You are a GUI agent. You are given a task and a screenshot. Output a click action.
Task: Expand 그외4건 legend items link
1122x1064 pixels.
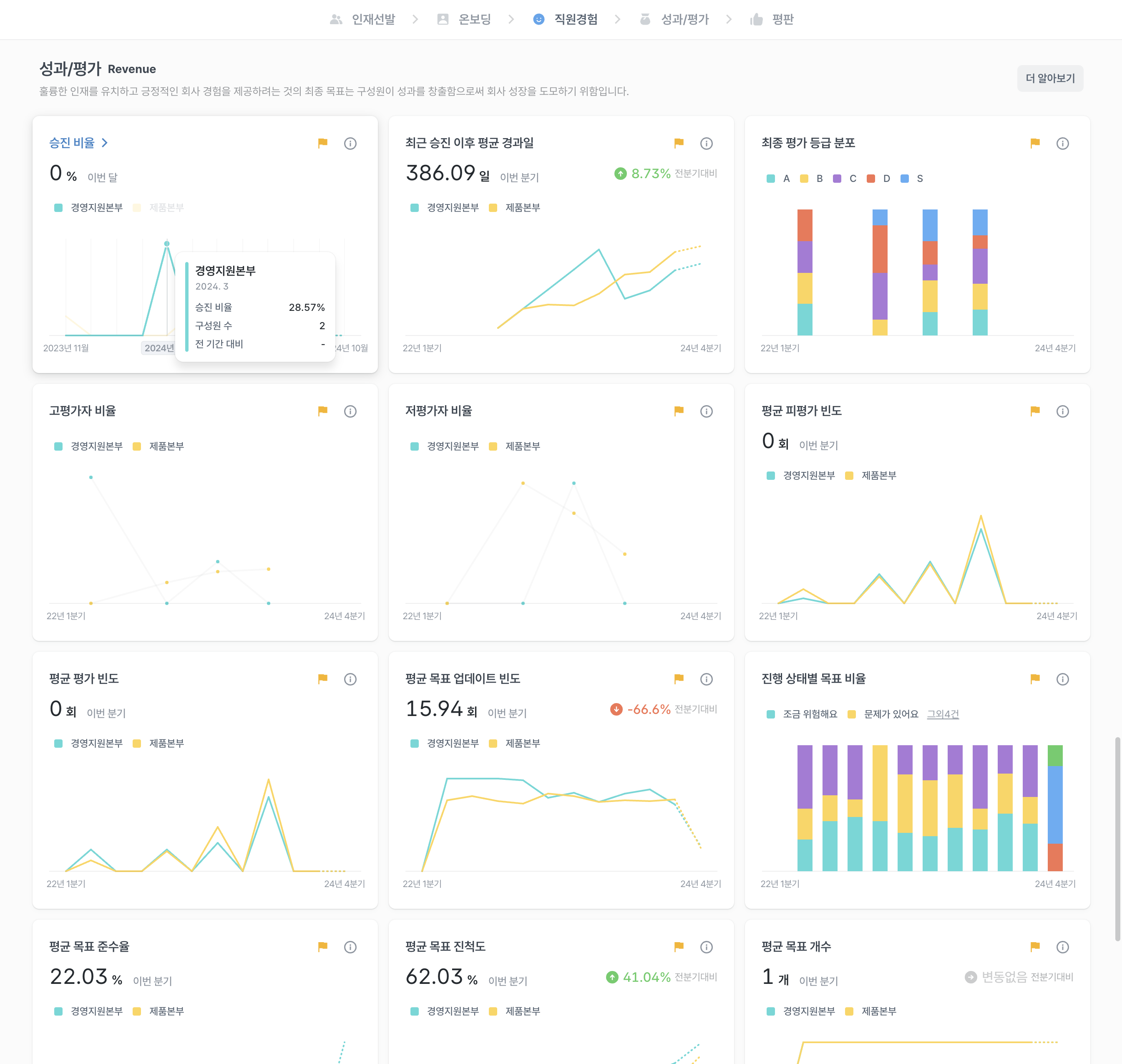(x=942, y=714)
